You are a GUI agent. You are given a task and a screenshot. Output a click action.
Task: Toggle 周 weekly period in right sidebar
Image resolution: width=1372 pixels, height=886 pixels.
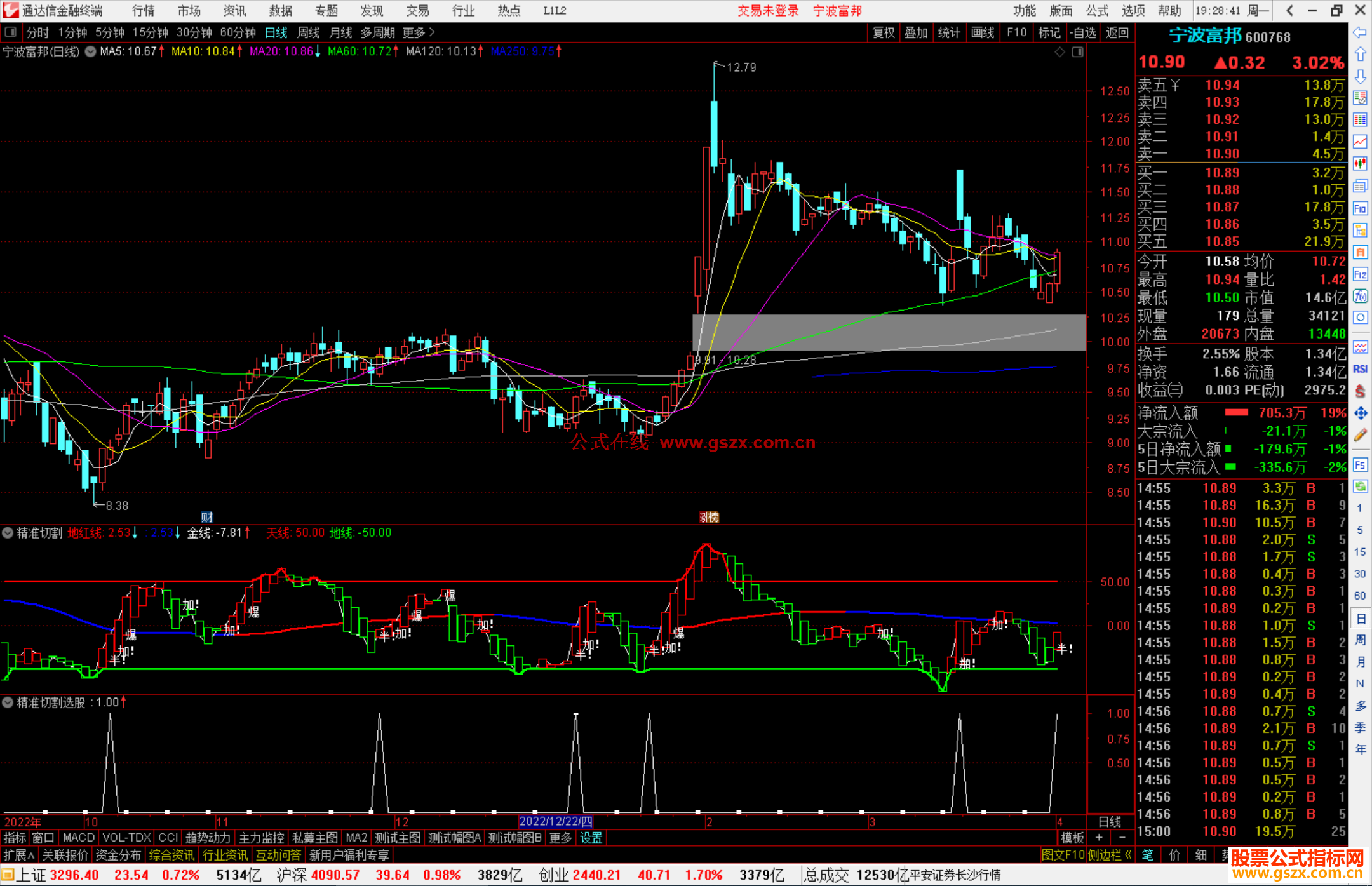tap(1360, 640)
